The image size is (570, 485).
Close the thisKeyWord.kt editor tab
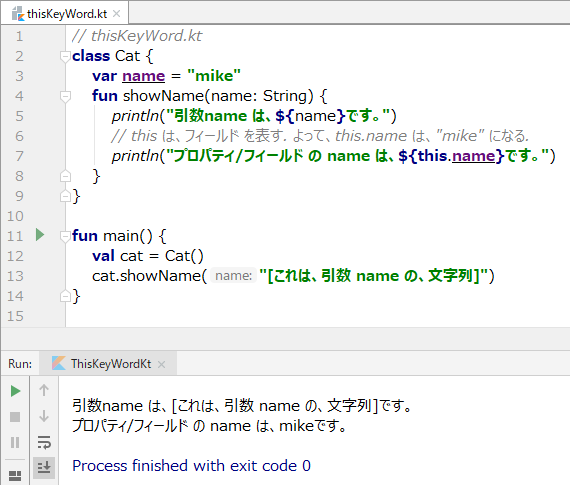click(117, 14)
